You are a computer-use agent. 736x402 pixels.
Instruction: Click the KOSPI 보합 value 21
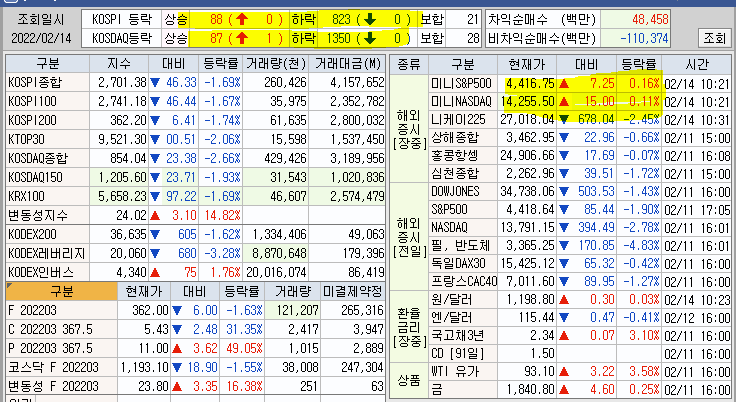(472, 19)
